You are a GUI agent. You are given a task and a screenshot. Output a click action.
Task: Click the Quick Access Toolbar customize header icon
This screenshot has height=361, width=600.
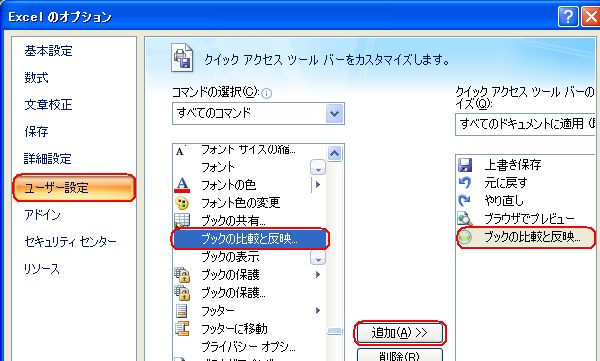click(182, 58)
